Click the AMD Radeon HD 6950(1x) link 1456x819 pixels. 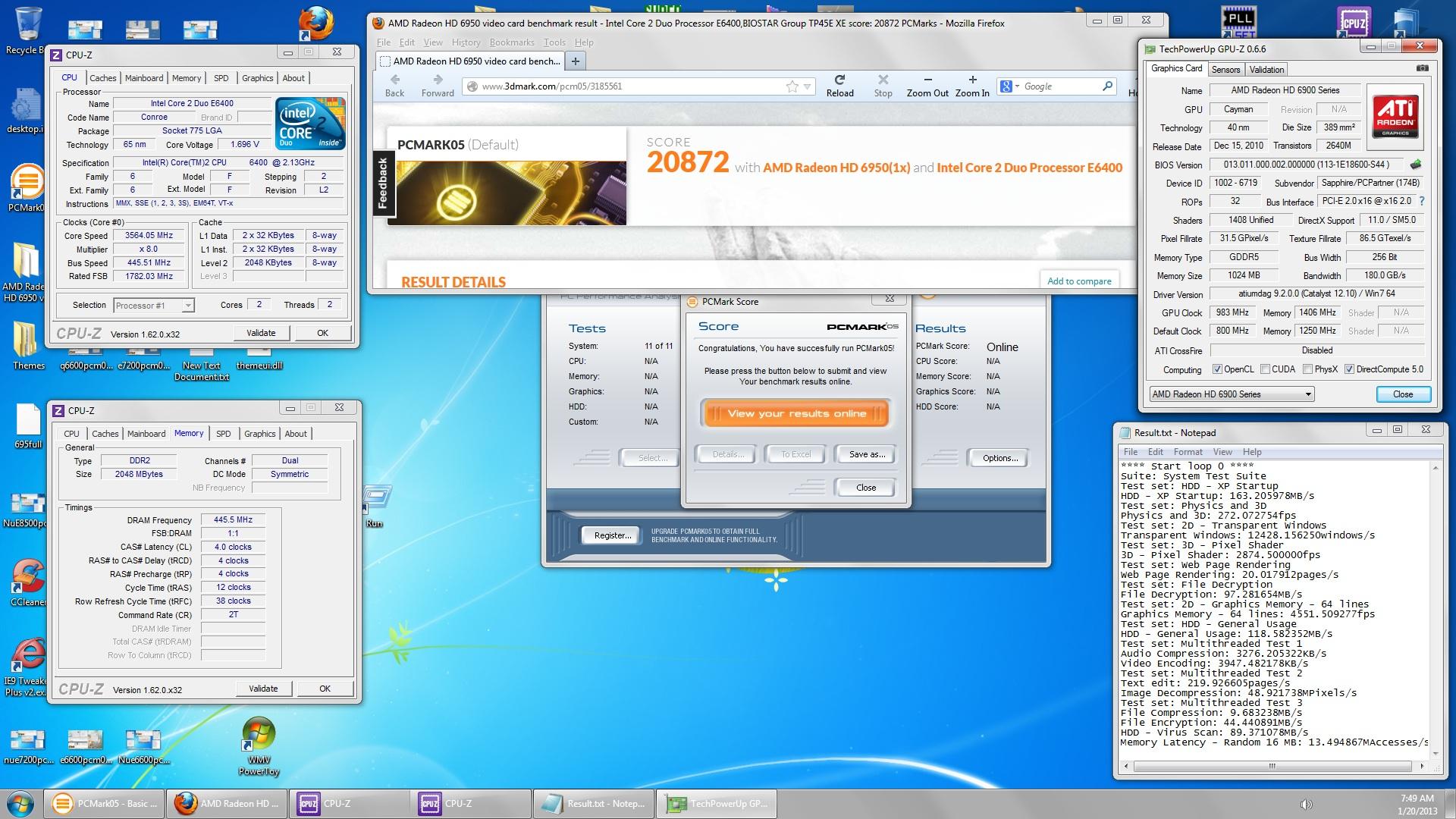836,168
